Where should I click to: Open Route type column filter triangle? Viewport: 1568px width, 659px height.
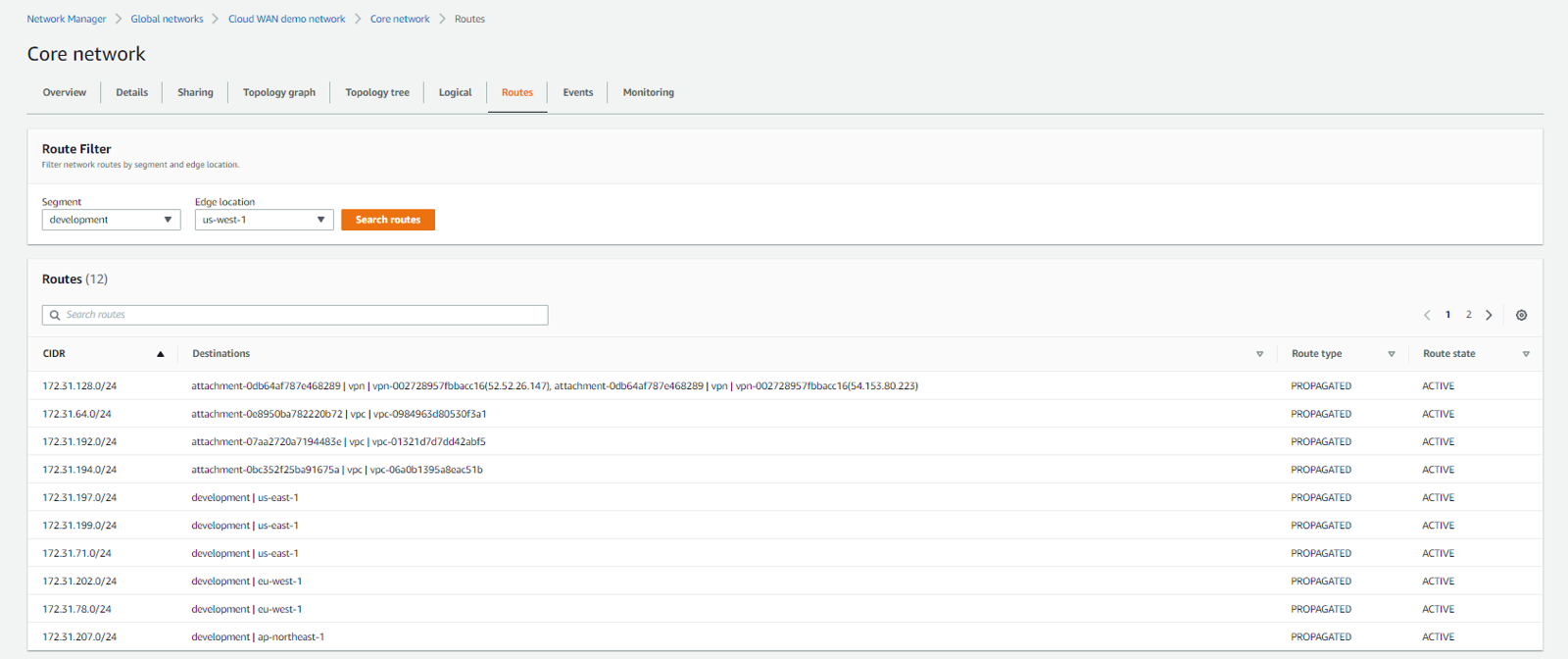(1392, 354)
